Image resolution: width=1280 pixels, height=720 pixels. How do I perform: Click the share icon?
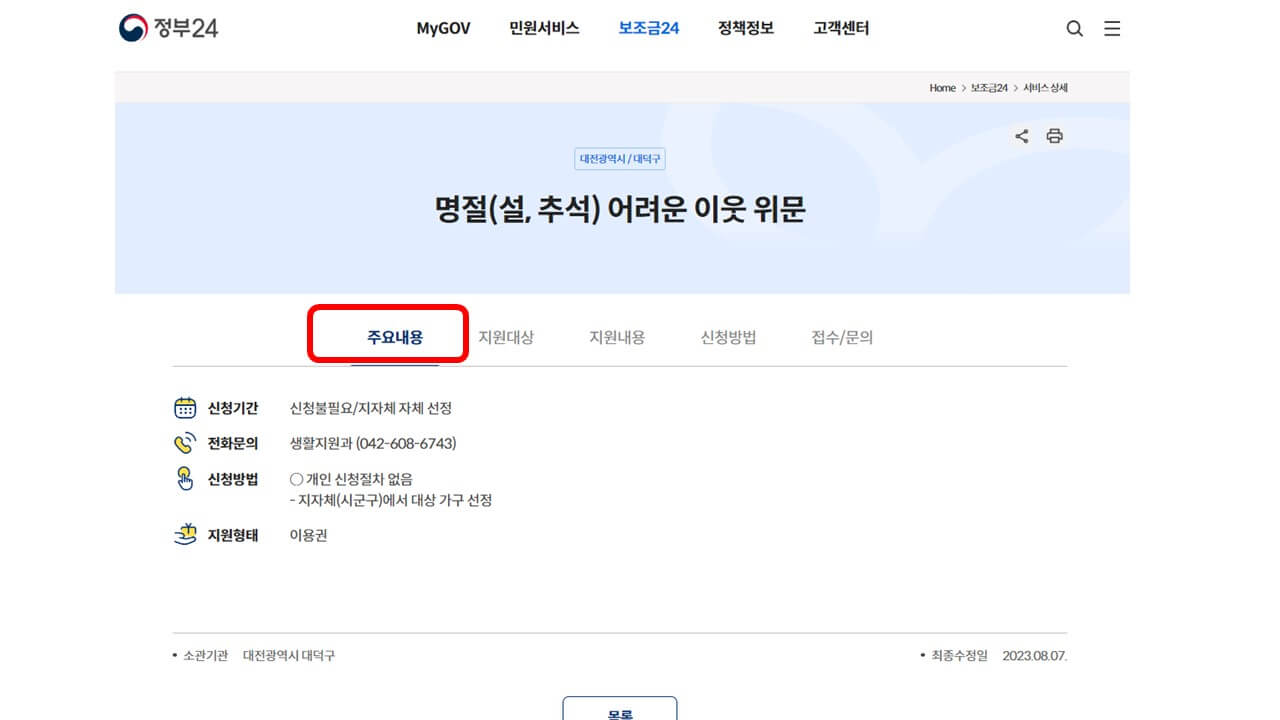(x=1021, y=136)
